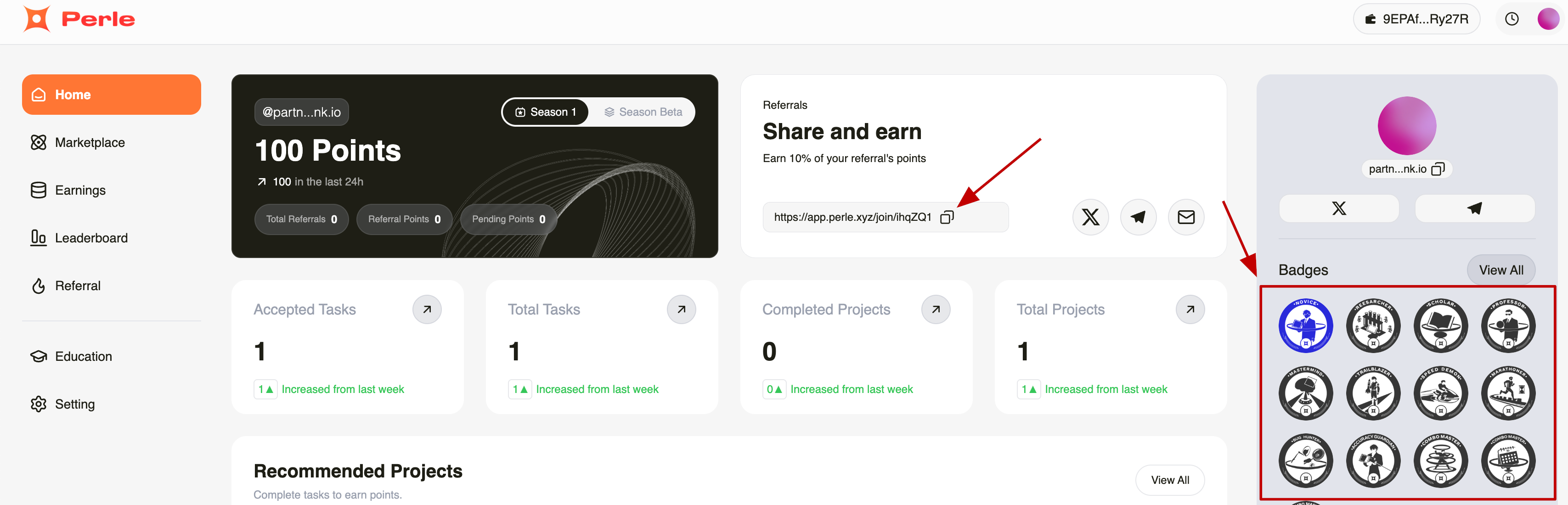Click View All next to Badges
1568x505 pixels.
coord(1500,270)
